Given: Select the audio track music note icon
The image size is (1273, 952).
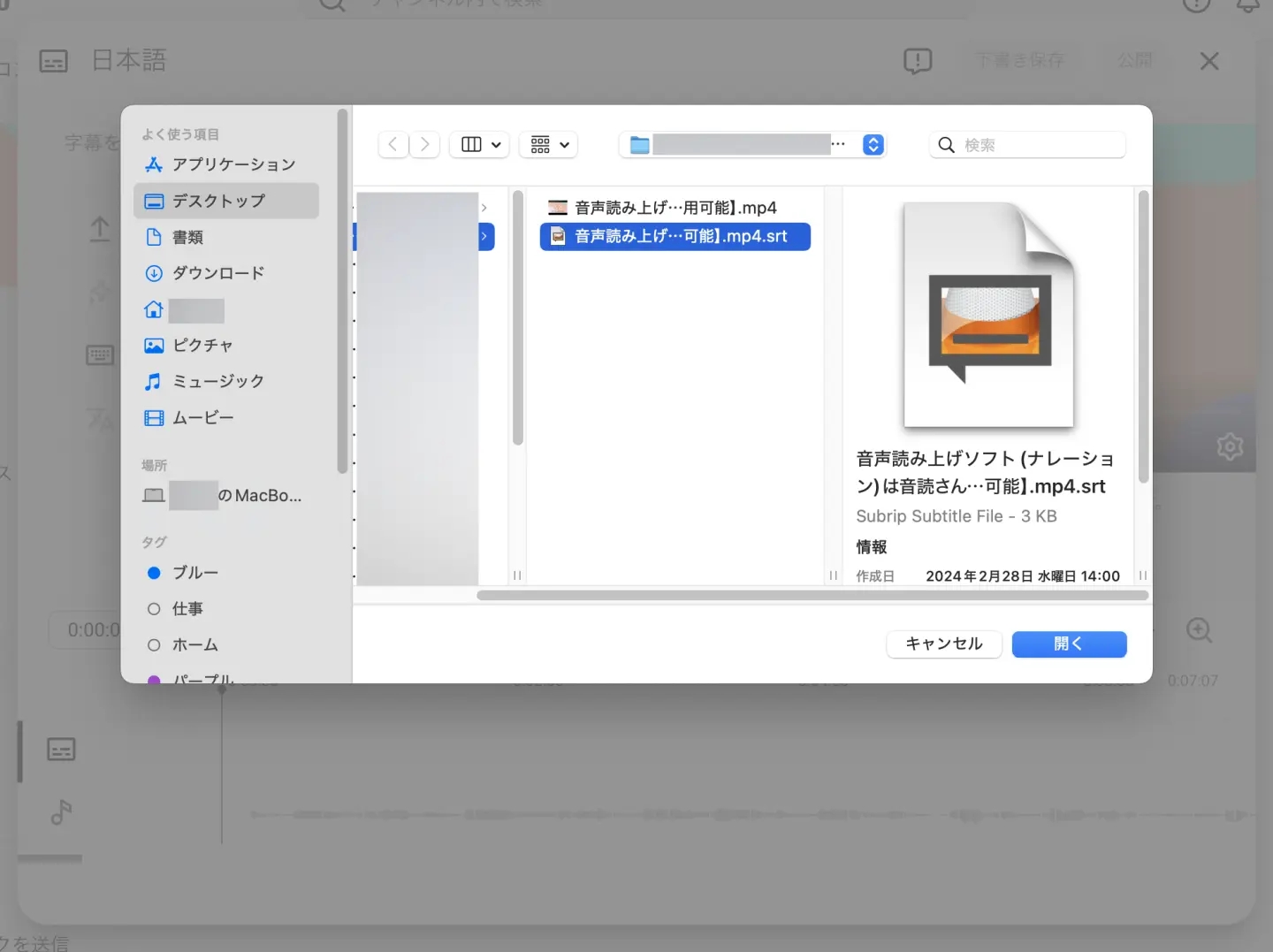Looking at the screenshot, I should coord(60,813).
